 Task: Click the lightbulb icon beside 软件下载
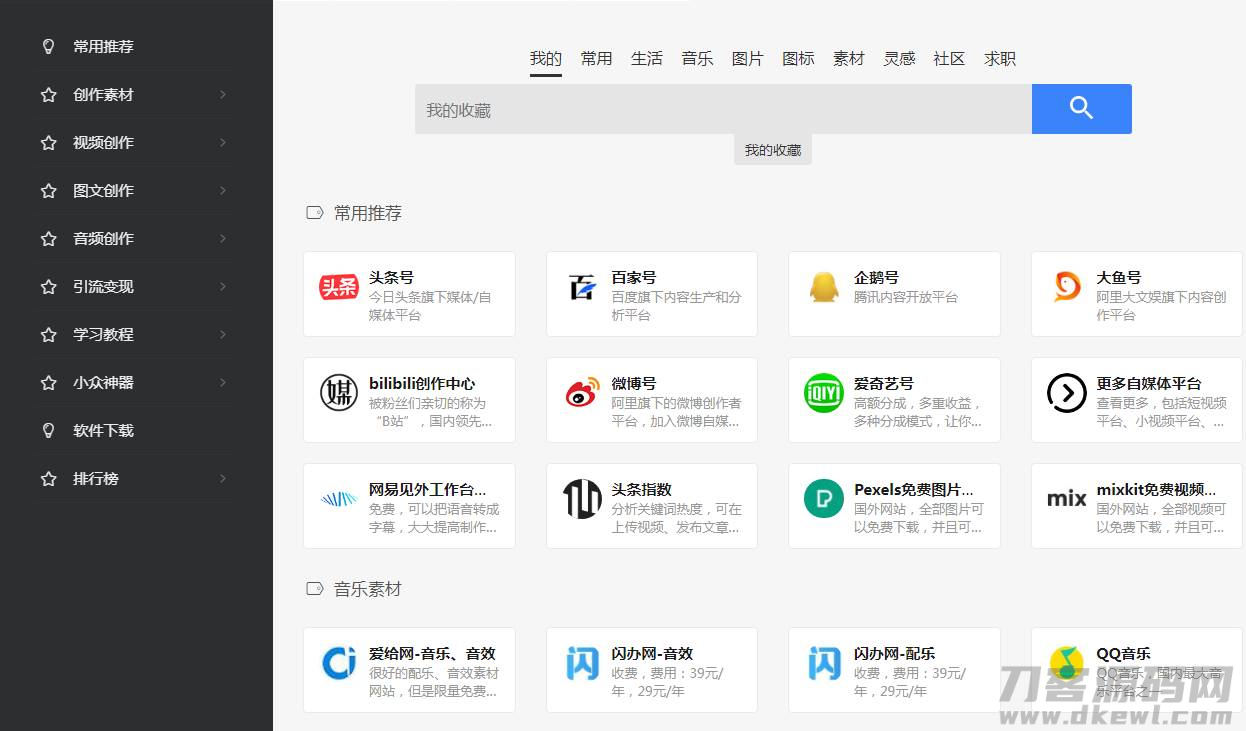point(48,430)
